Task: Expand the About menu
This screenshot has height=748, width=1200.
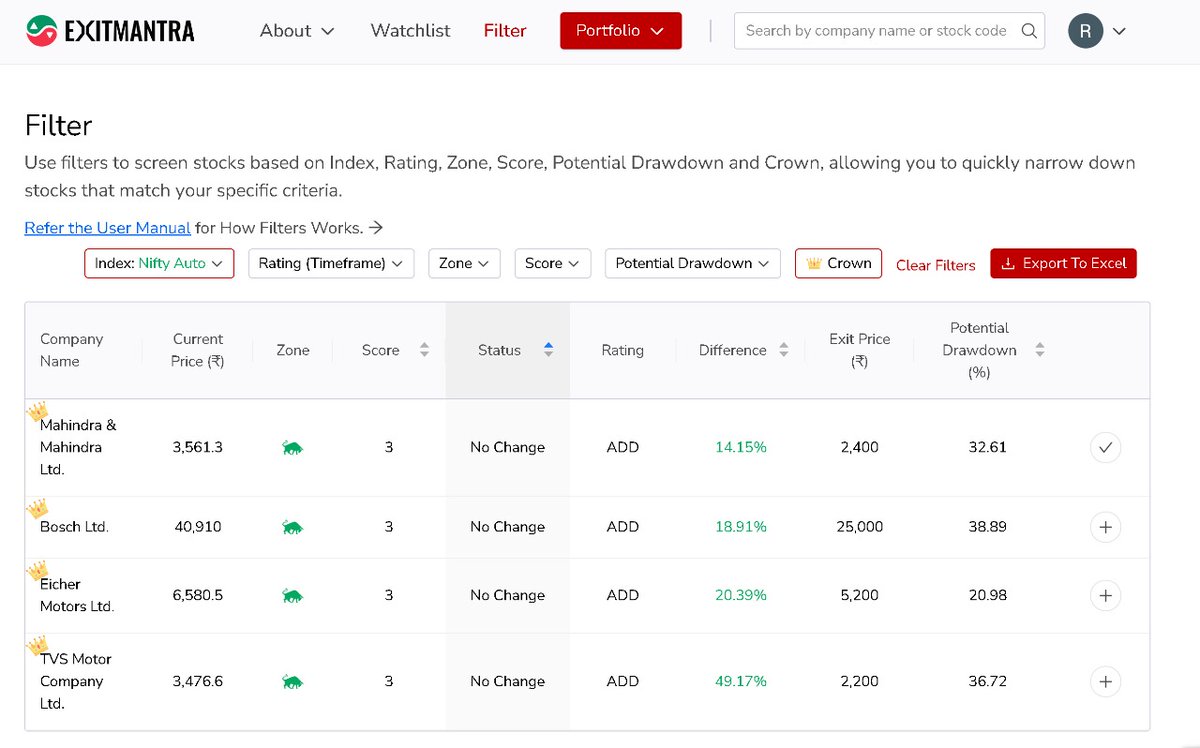Action: click(x=297, y=31)
